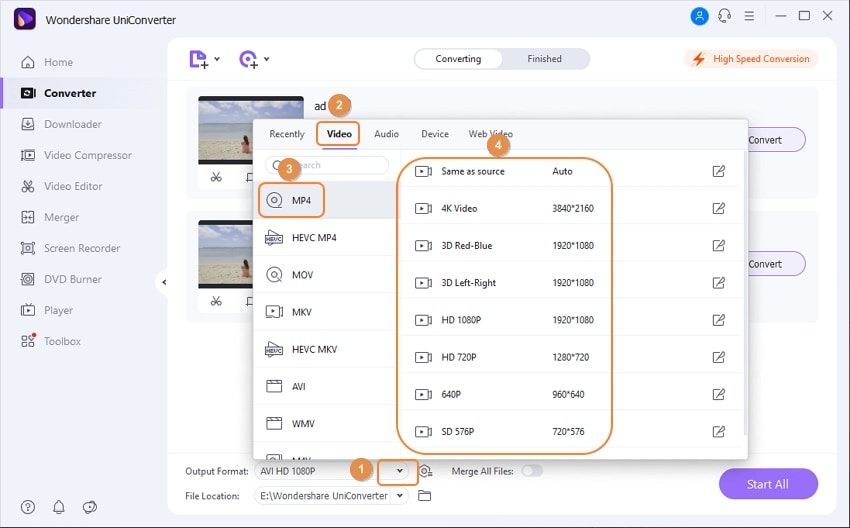850x528 pixels.
Task: Click Convert for the first video
Action: [x=776, y=140]
